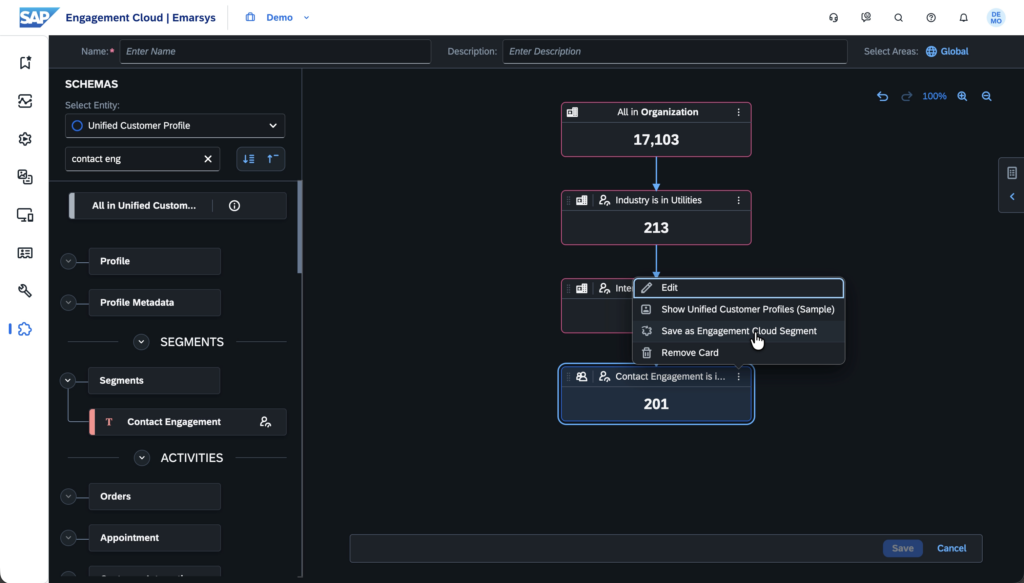1024x583 pixels.
Task: Open the puzzle add-ons sidebar icon
Action: 25,329
